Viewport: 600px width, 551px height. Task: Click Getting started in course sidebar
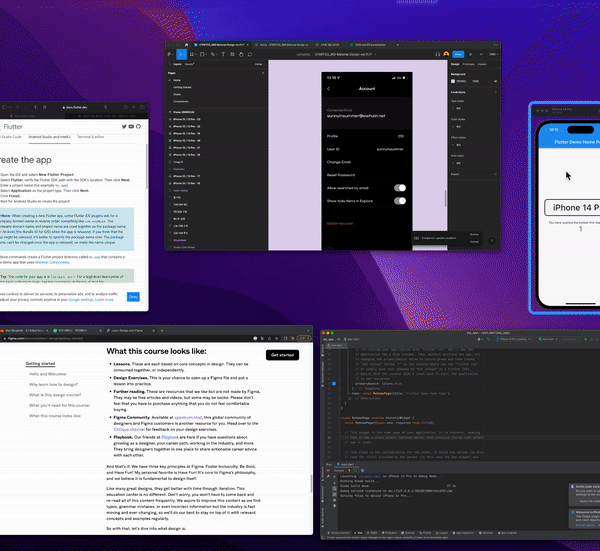[40, 364]
